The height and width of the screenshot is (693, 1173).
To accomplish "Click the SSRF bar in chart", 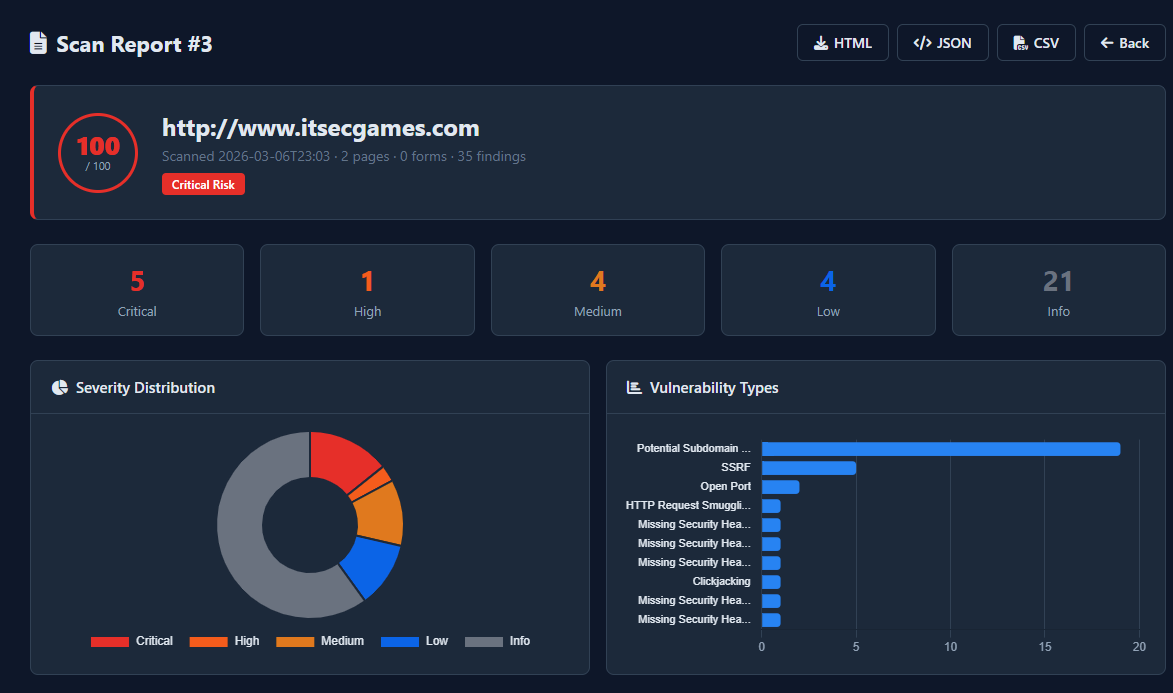I will coord(809,468).
